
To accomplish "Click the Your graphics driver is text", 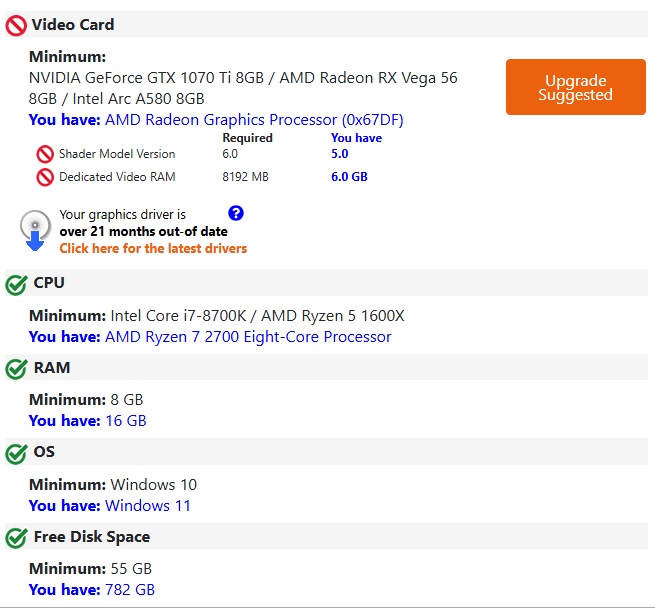I will (122, 215).
